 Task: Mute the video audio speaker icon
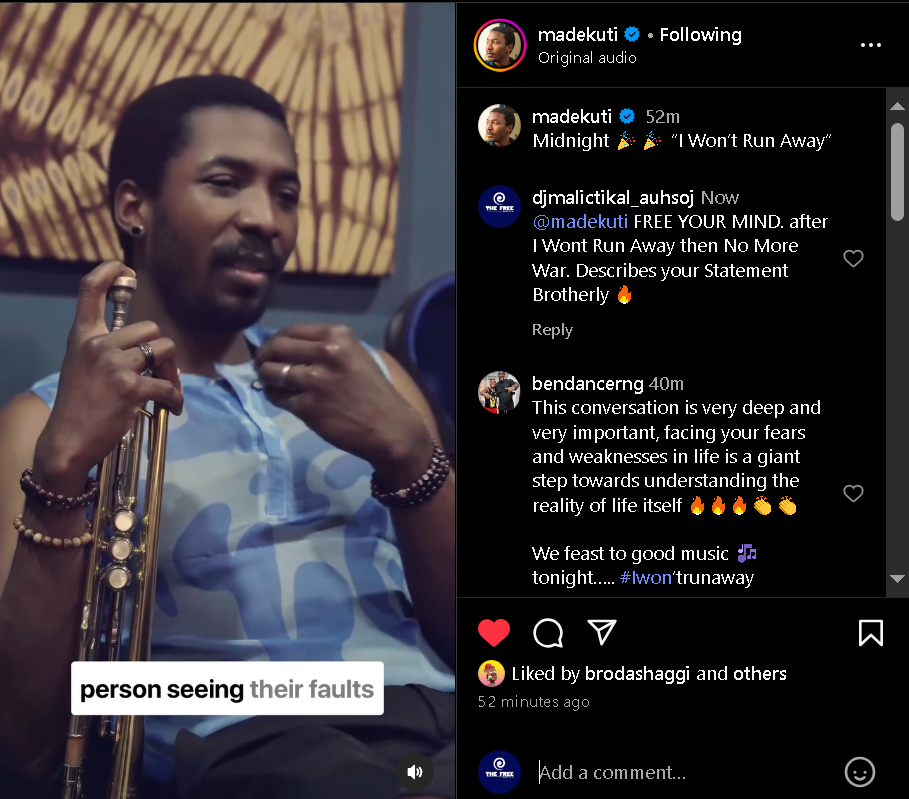pos(415,771)
